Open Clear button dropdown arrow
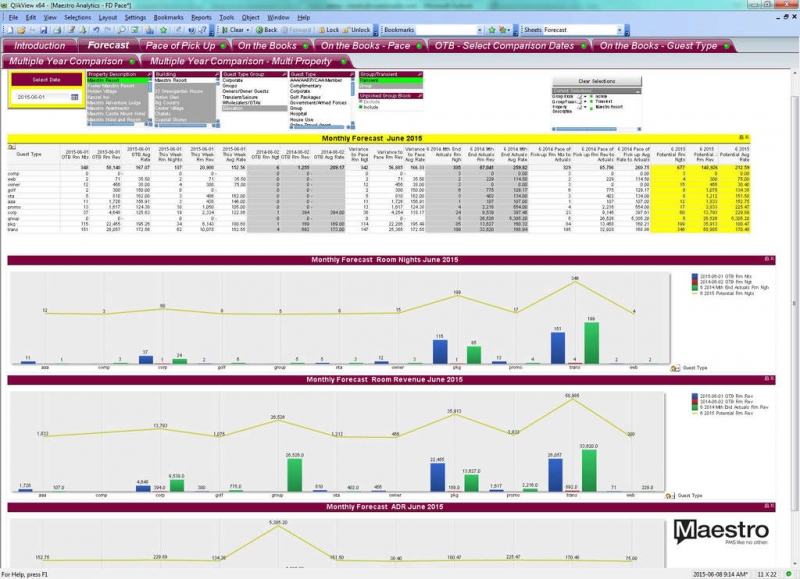 pos(248,30)
